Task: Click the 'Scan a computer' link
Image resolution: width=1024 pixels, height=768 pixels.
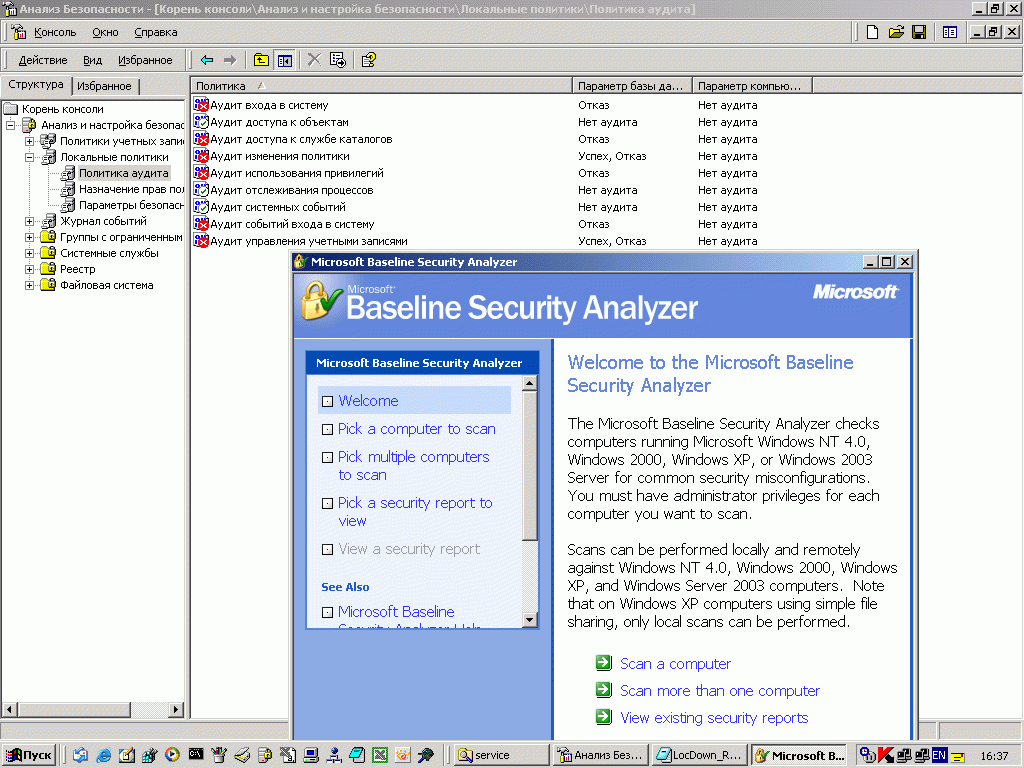Action: click(675, 664)
